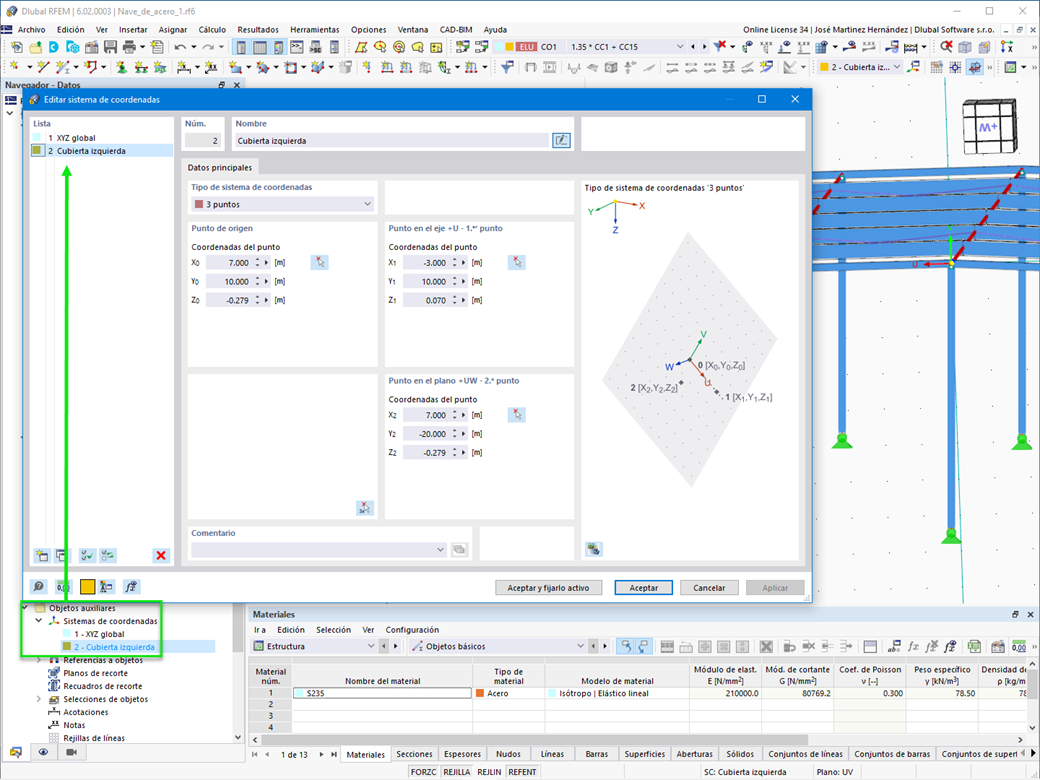Toggle FORZC snap mode in status bar
This screenshot has width=1040, height=780.
pyautogui.click(x=423, y=772)
